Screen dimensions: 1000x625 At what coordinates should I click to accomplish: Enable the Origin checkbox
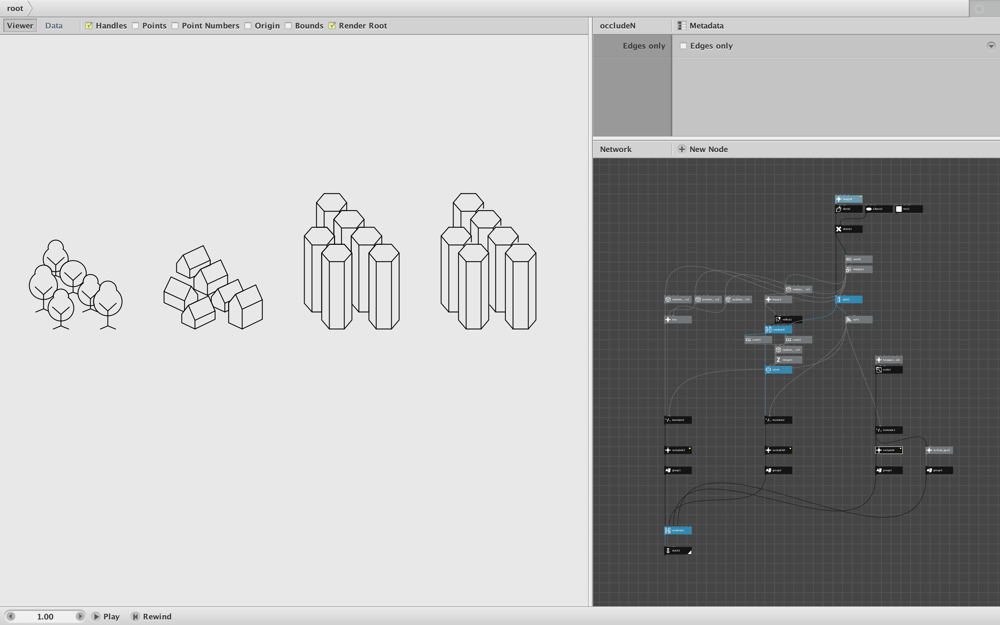tap(247, 26)
